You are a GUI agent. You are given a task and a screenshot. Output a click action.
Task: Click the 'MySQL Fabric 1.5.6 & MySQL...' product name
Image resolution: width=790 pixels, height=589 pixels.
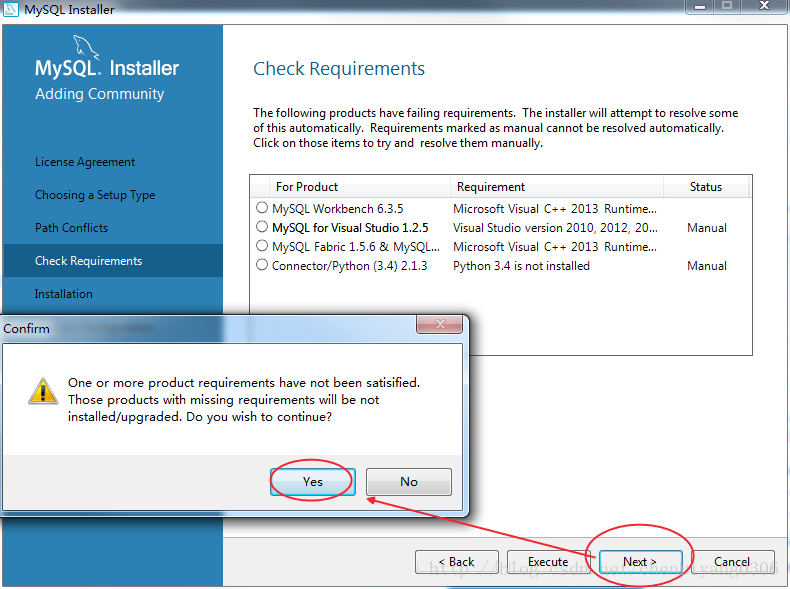[x=356, y=247]
